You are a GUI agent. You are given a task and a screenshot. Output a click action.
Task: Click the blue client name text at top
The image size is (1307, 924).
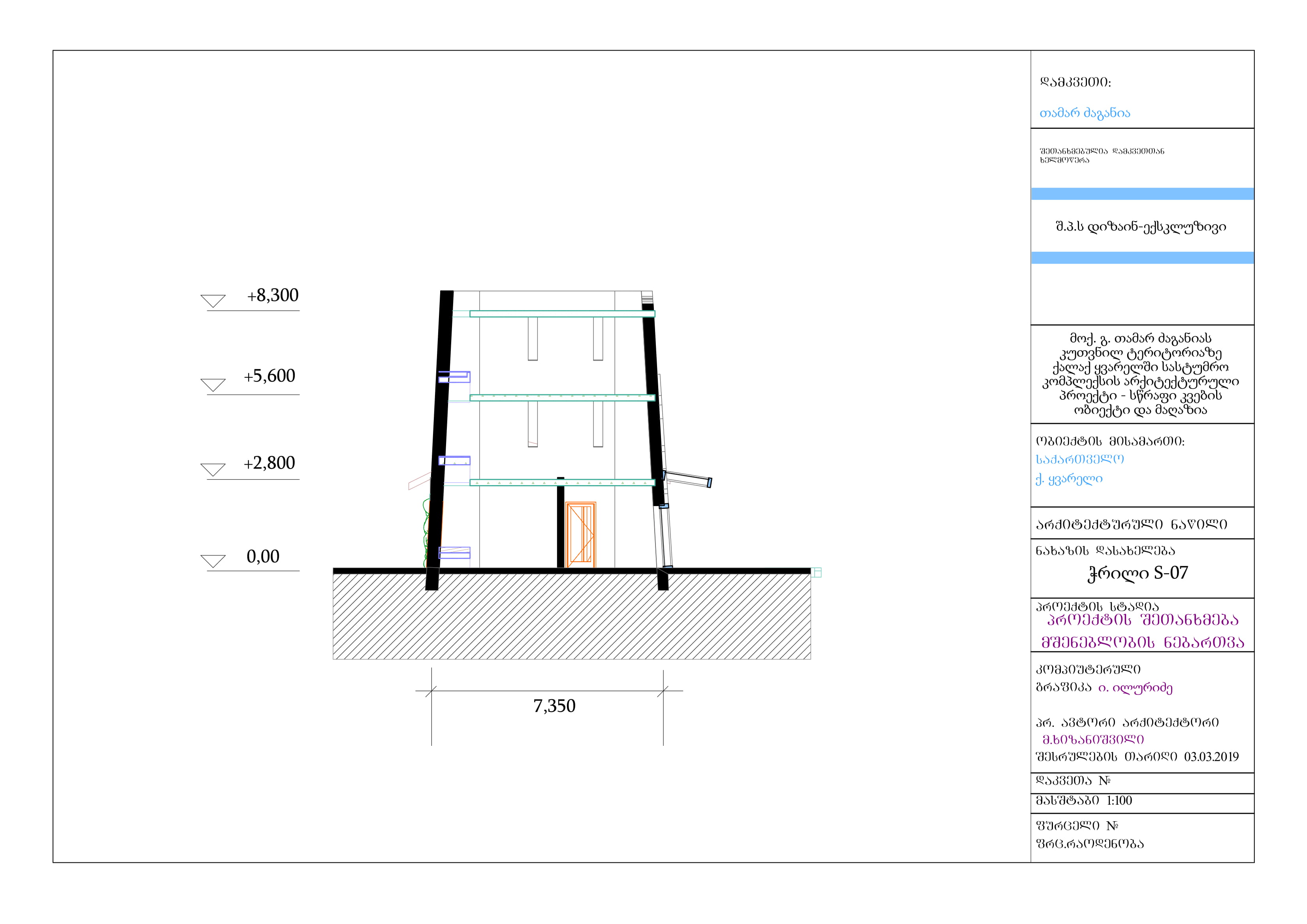click(1085, 113)
